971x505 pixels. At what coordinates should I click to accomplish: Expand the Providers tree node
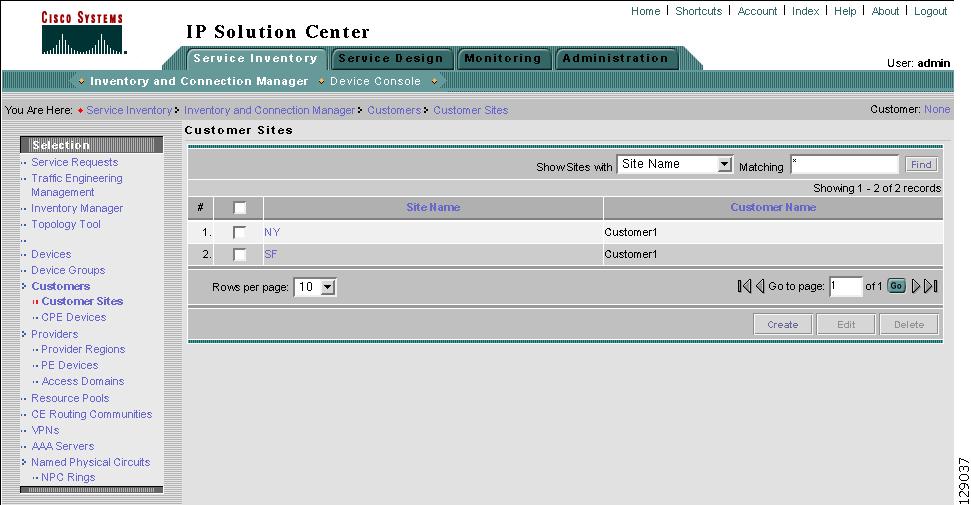pos(24,334)
